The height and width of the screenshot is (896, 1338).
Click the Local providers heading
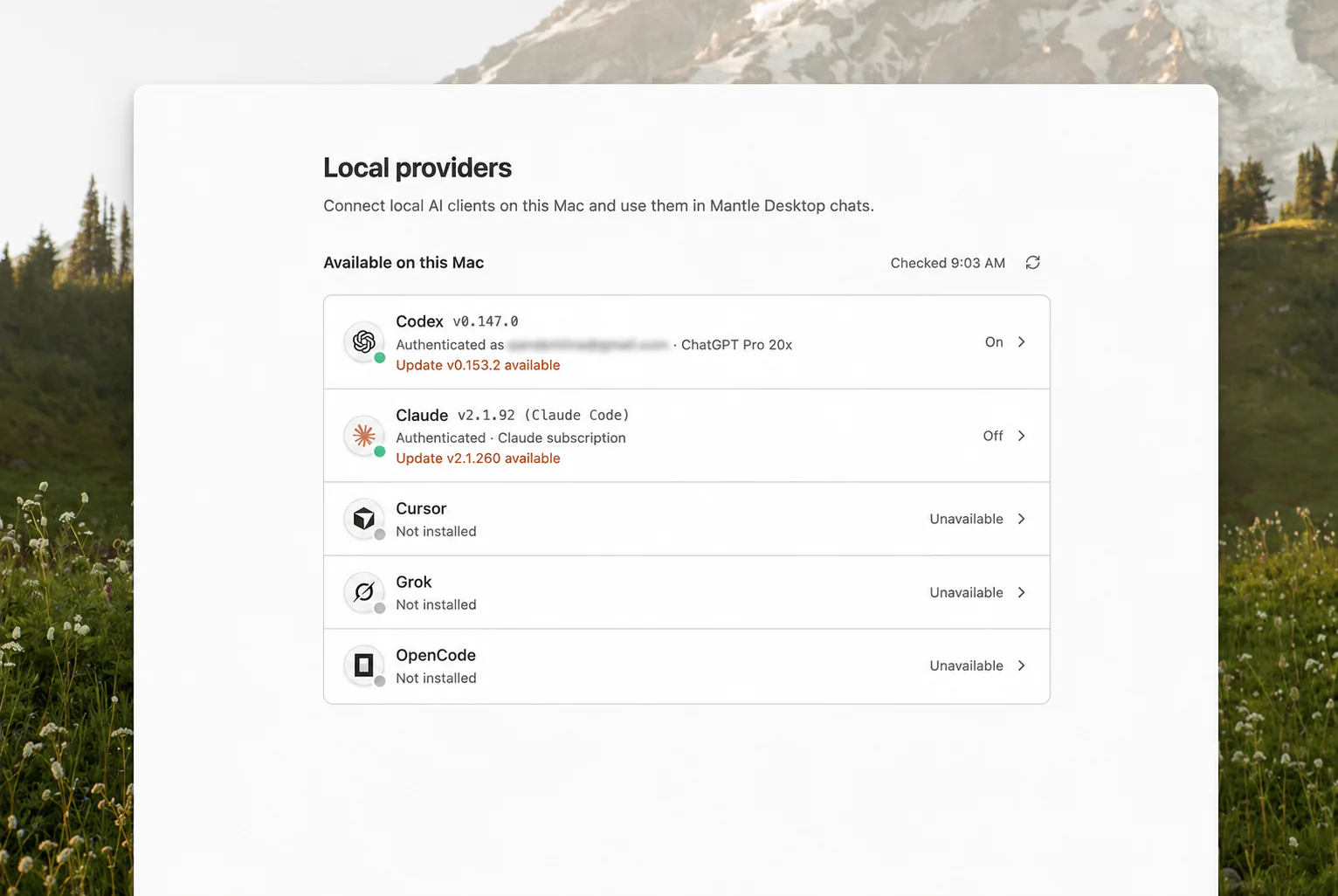[x=417, y=168]
